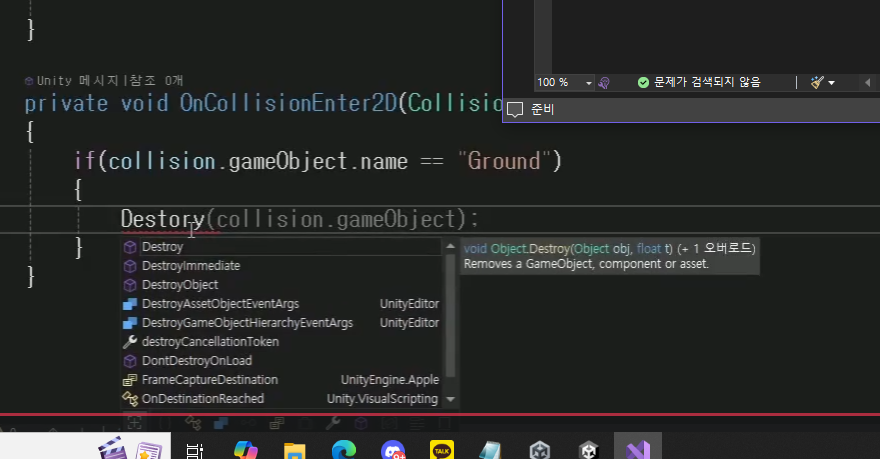880x459 pixels.
Task: Toggle the purple cube method filter in IntelliSense bar
Action: pos(361,423)
